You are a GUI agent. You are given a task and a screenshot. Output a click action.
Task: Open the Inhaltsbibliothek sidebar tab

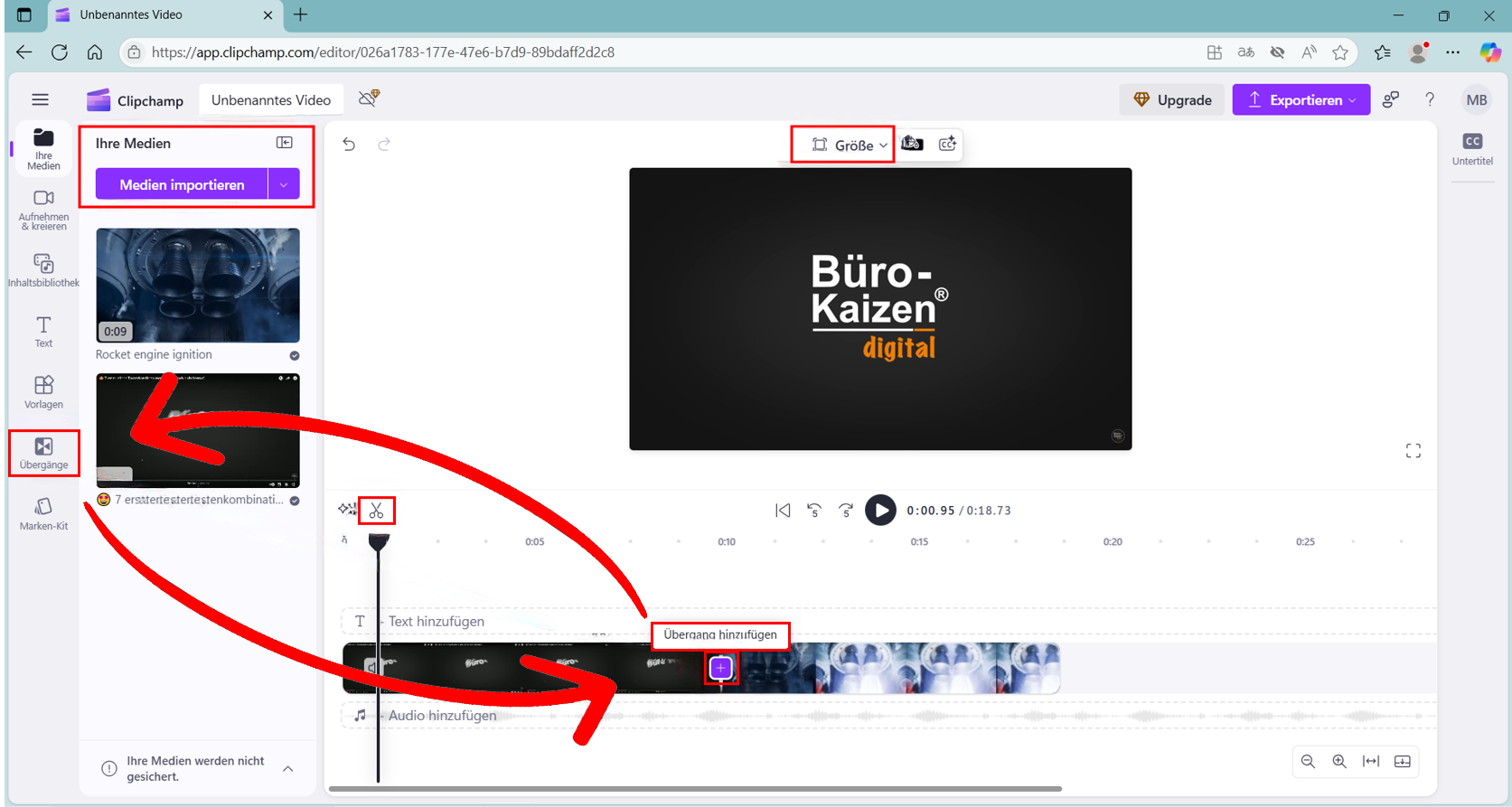tap(43, 270)
